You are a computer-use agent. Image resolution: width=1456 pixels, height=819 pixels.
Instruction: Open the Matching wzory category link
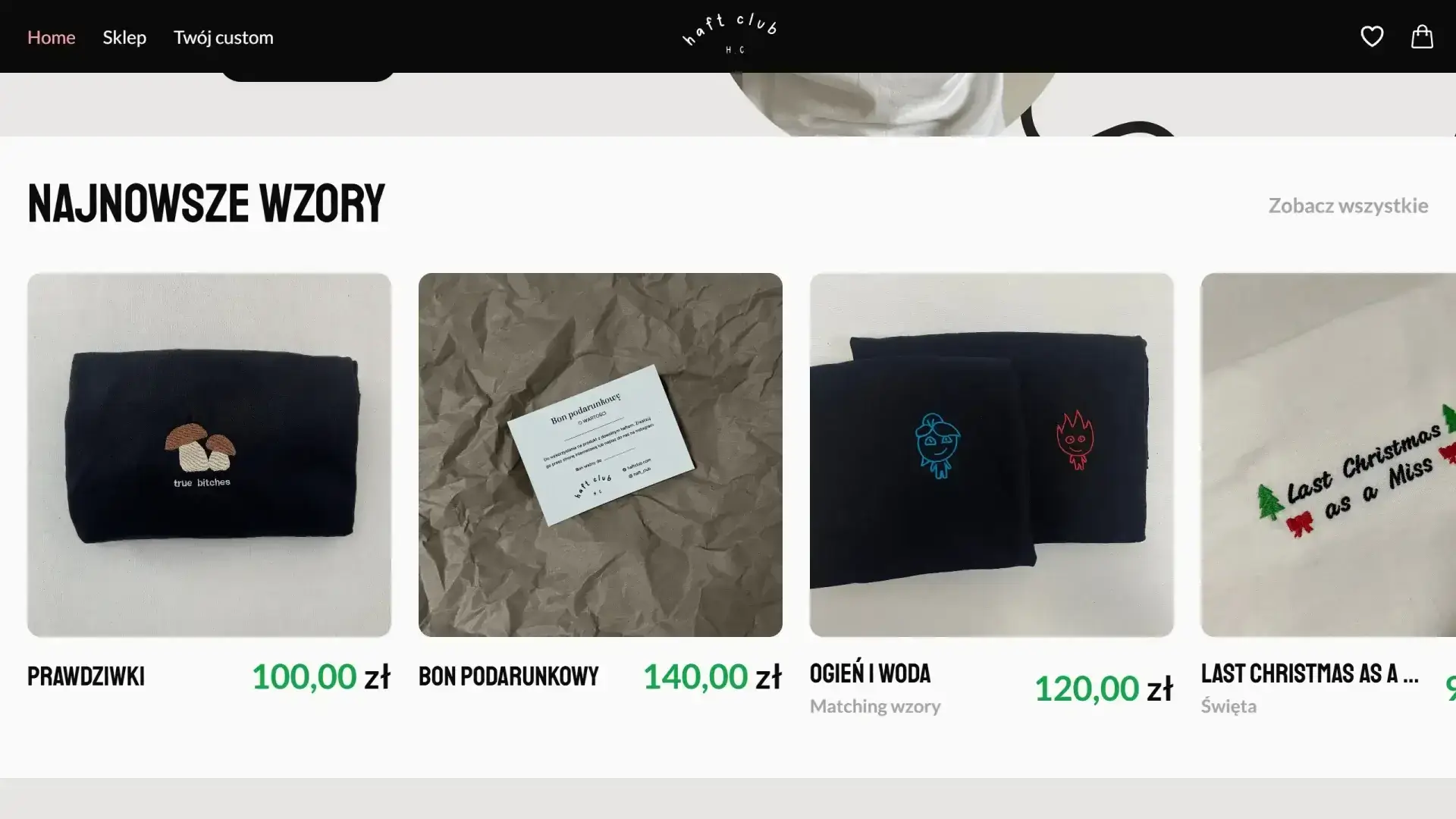pyautogui.click(x=875, y=706)
